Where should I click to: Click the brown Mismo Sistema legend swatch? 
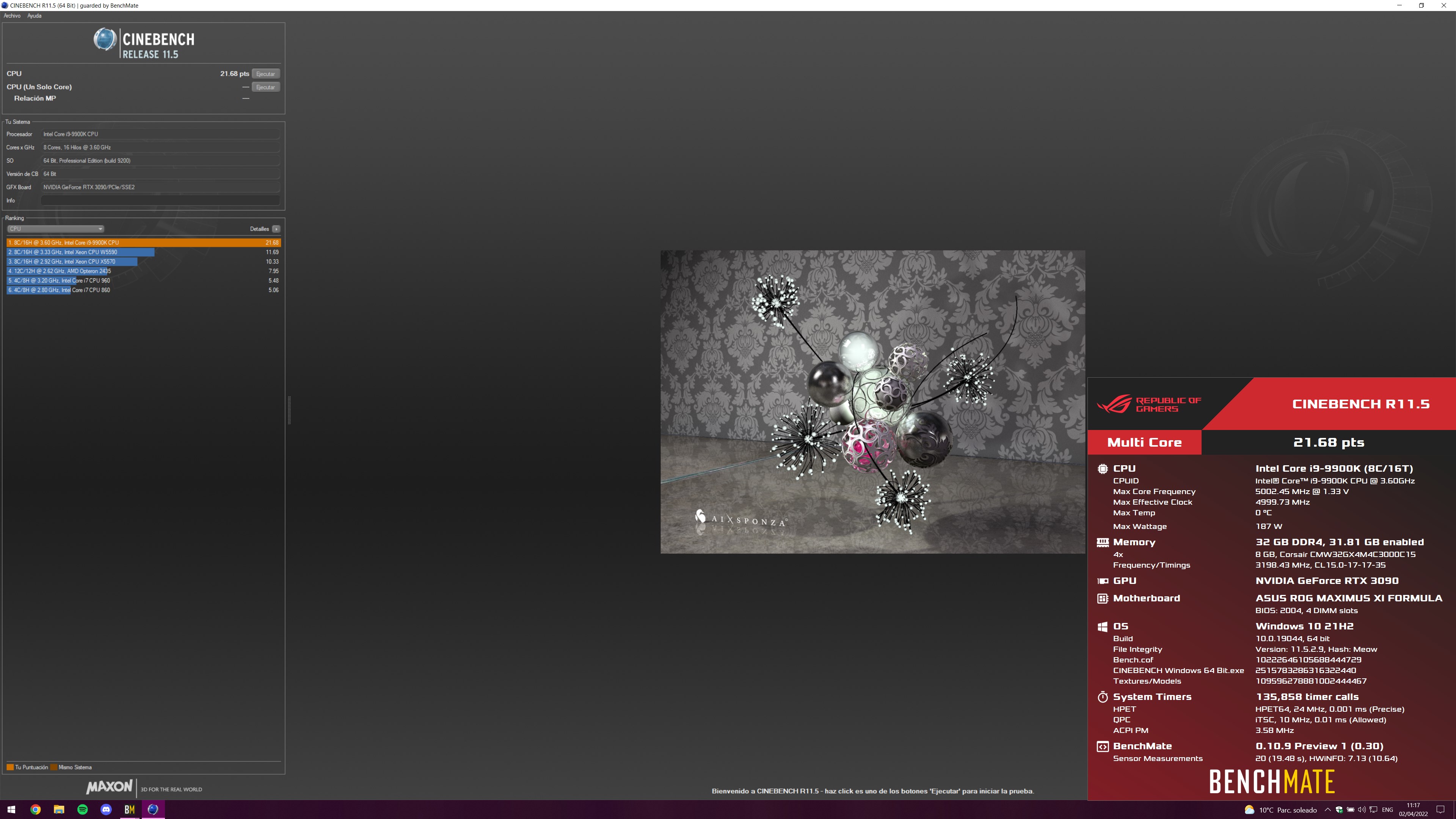pyautogui.click(x=53, y=767)
